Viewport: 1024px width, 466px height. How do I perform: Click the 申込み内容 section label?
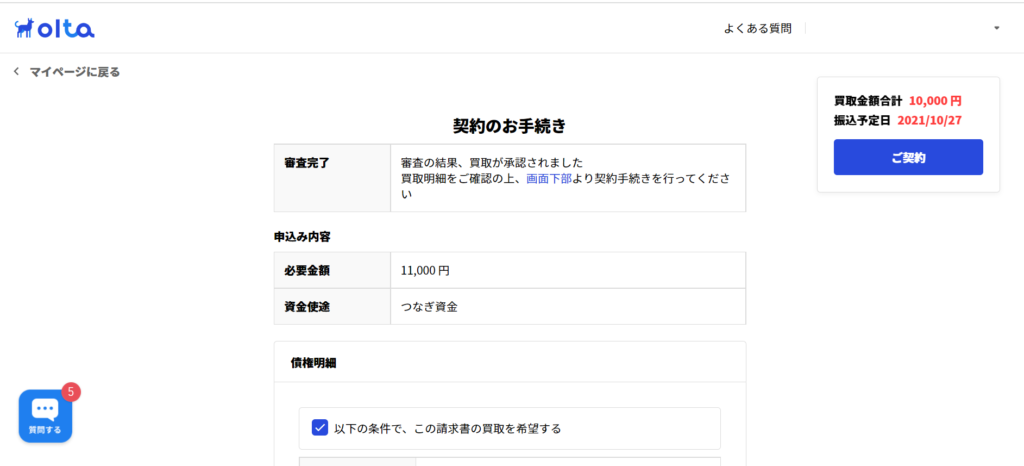tap(302, 237)
